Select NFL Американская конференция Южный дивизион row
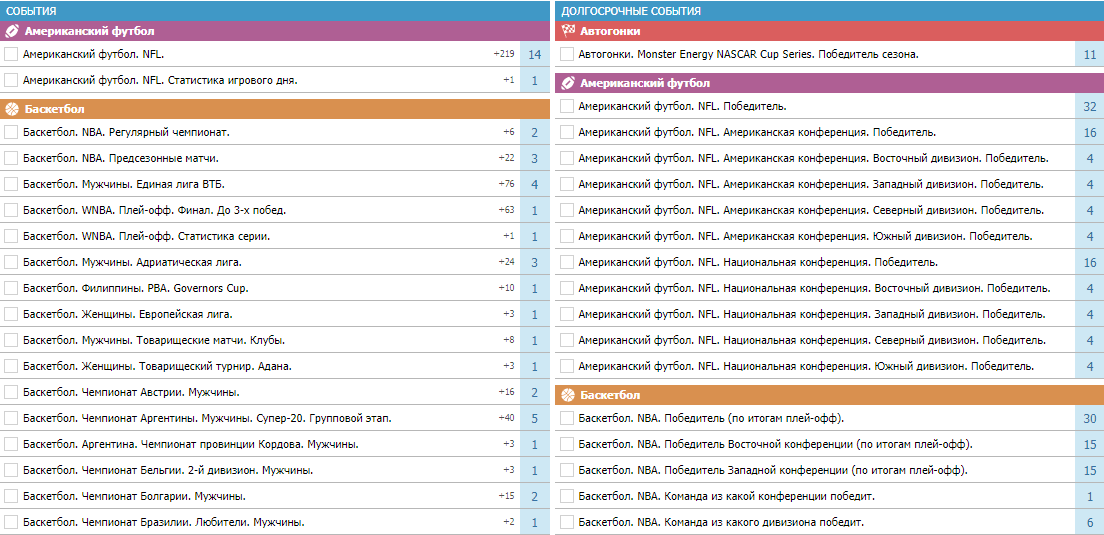1104x535 pixels. (x=829, y=237)
